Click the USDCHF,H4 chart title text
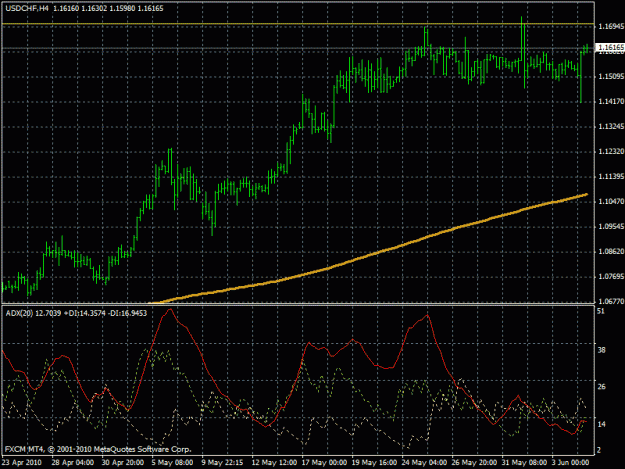This screenshot has width=625, height=469. [26, 8]
